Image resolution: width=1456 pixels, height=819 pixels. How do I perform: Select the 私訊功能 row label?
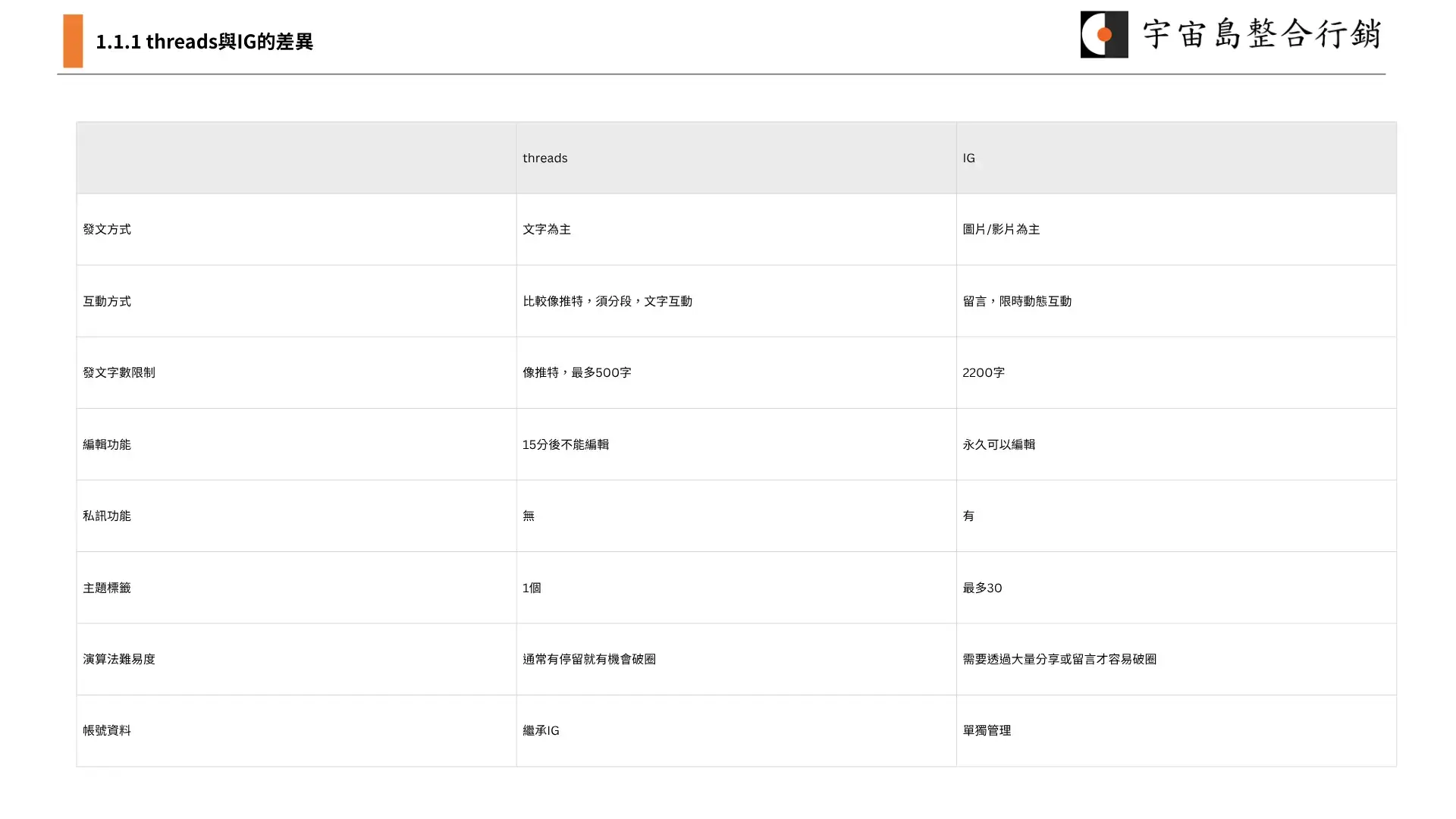pos(107,516)
